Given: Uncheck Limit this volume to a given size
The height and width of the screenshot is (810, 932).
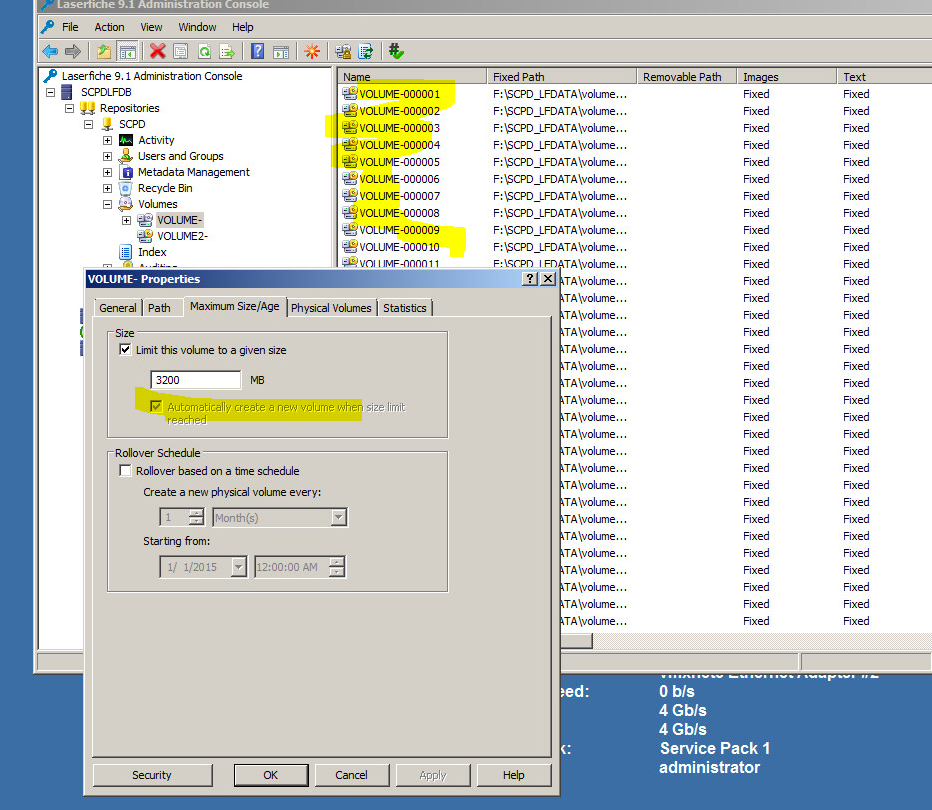Looking at the screenshot, I should pyautogui.click(x=125, y=349).
